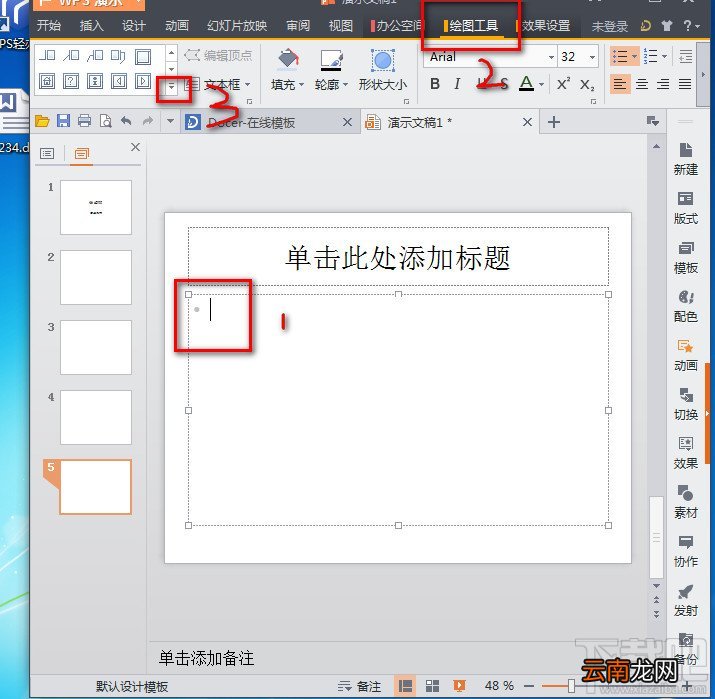Click the undo arrow
This screenshot has height=699, width=715.
point(126,121)
